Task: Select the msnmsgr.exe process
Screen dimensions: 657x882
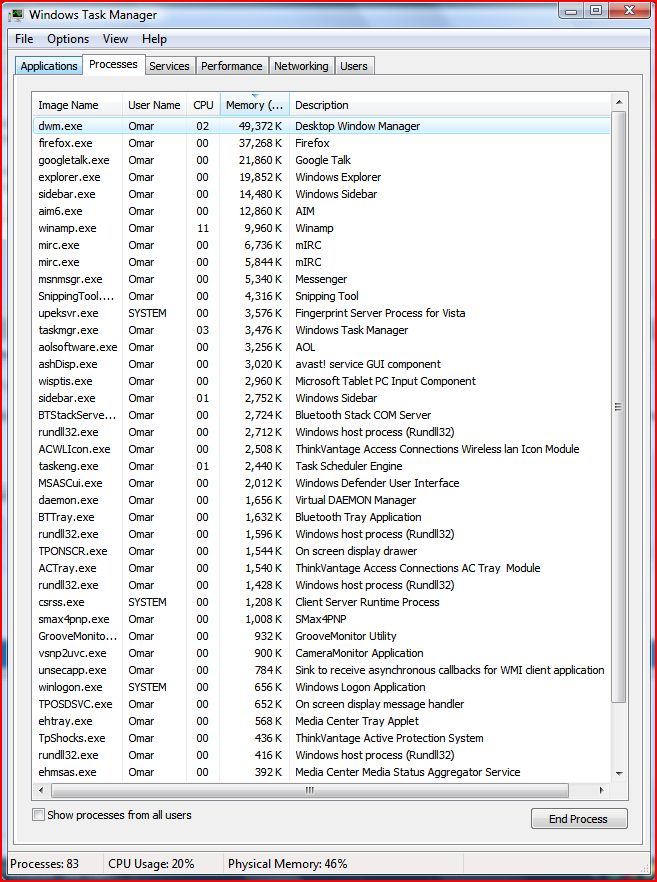Action: coord(321,279)
